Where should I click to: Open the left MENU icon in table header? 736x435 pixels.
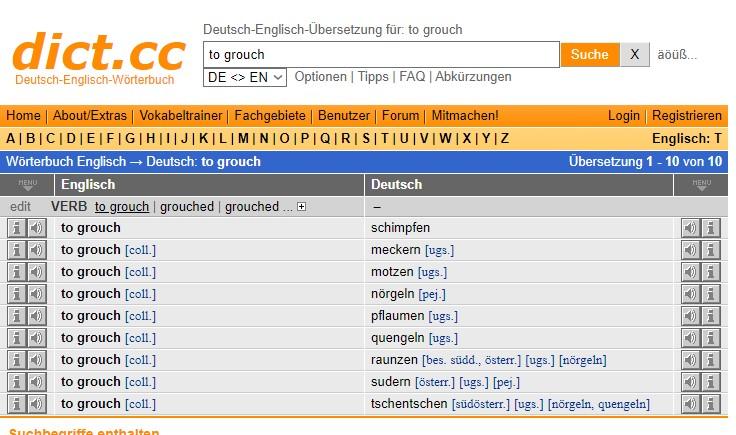pyautogui.click(x=27, y=184)
